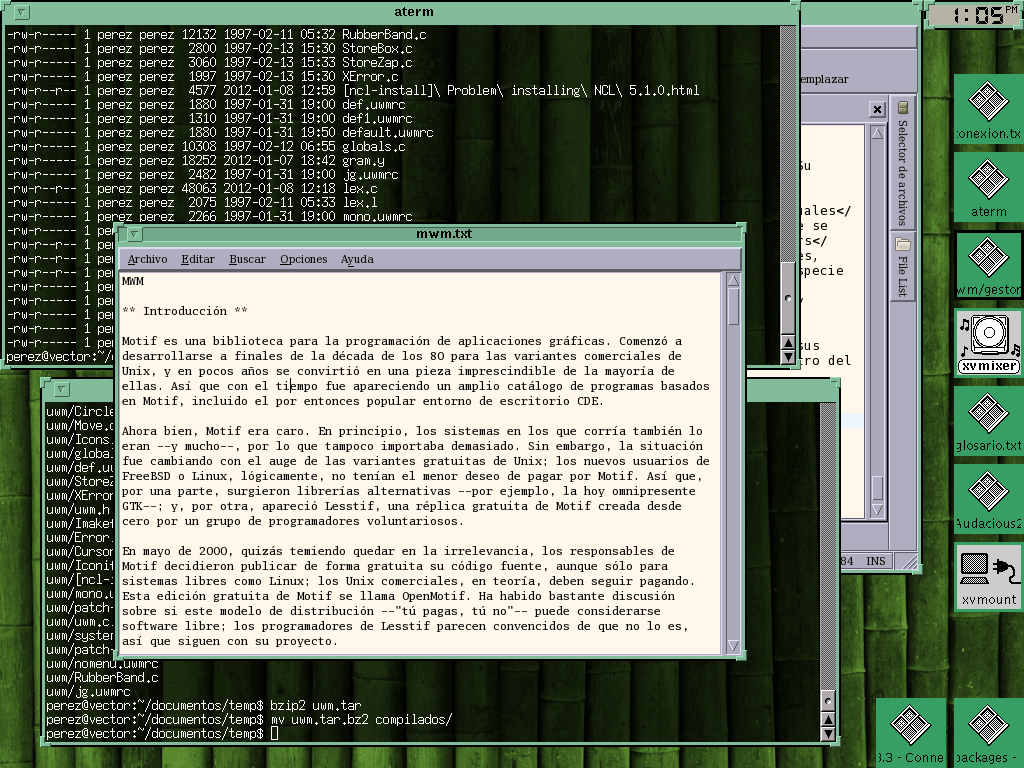Click the lower terminal scrollbar down arrow

(x=828, y=733)
